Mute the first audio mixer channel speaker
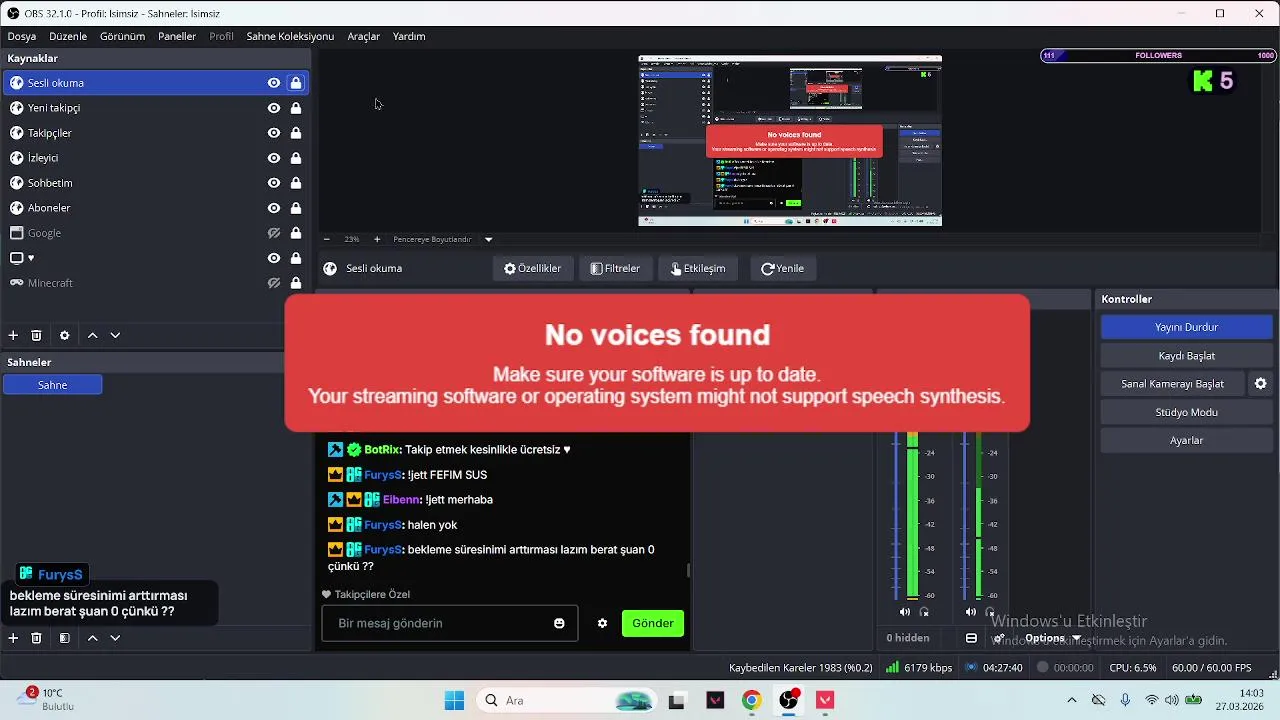This screenshot has width=1280, height=720. click(x=905, y=612)
